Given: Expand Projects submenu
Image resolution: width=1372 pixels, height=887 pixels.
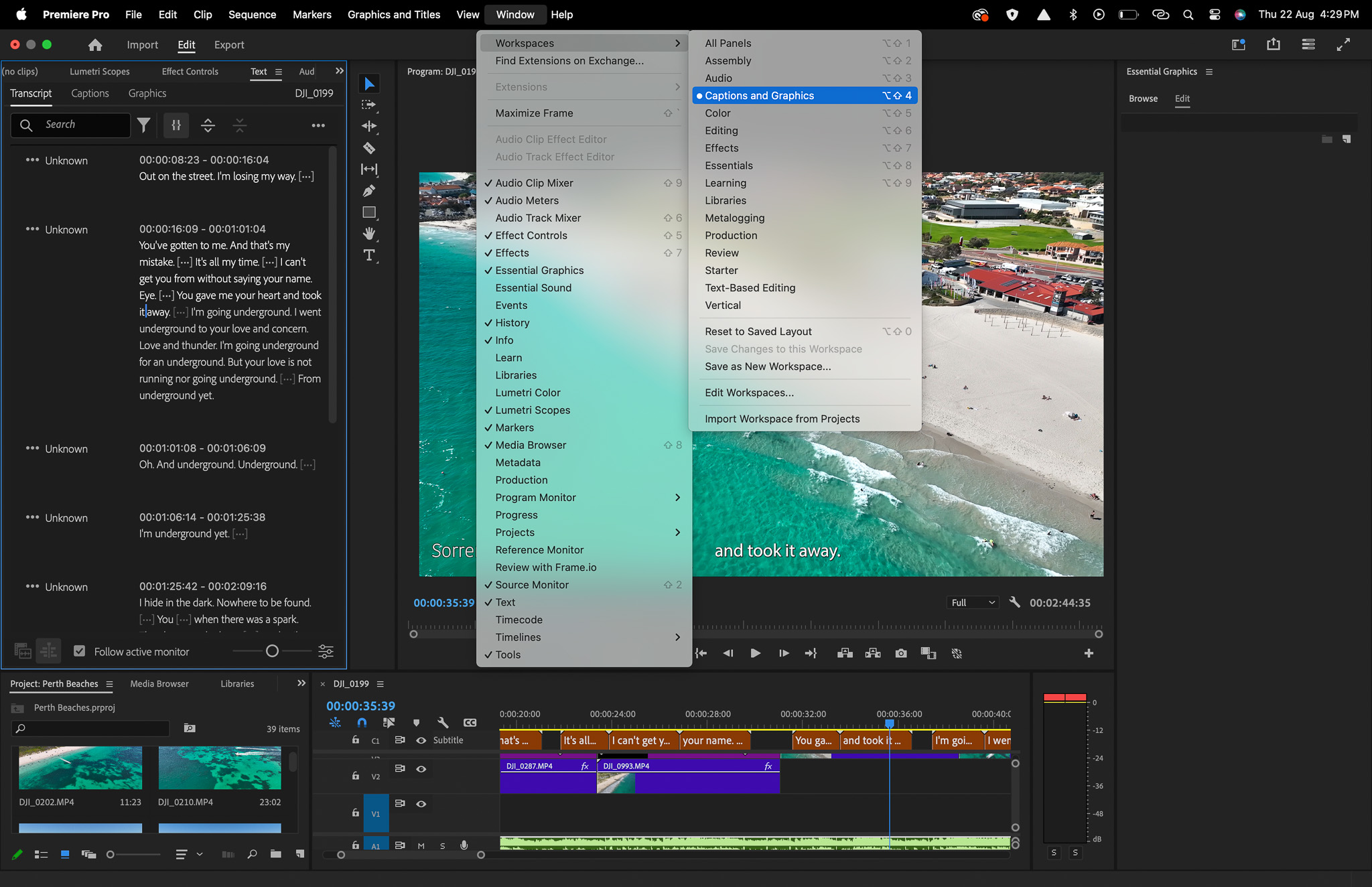Looking at the screenshot, I should pyautogui.click(x=584, y=532).
